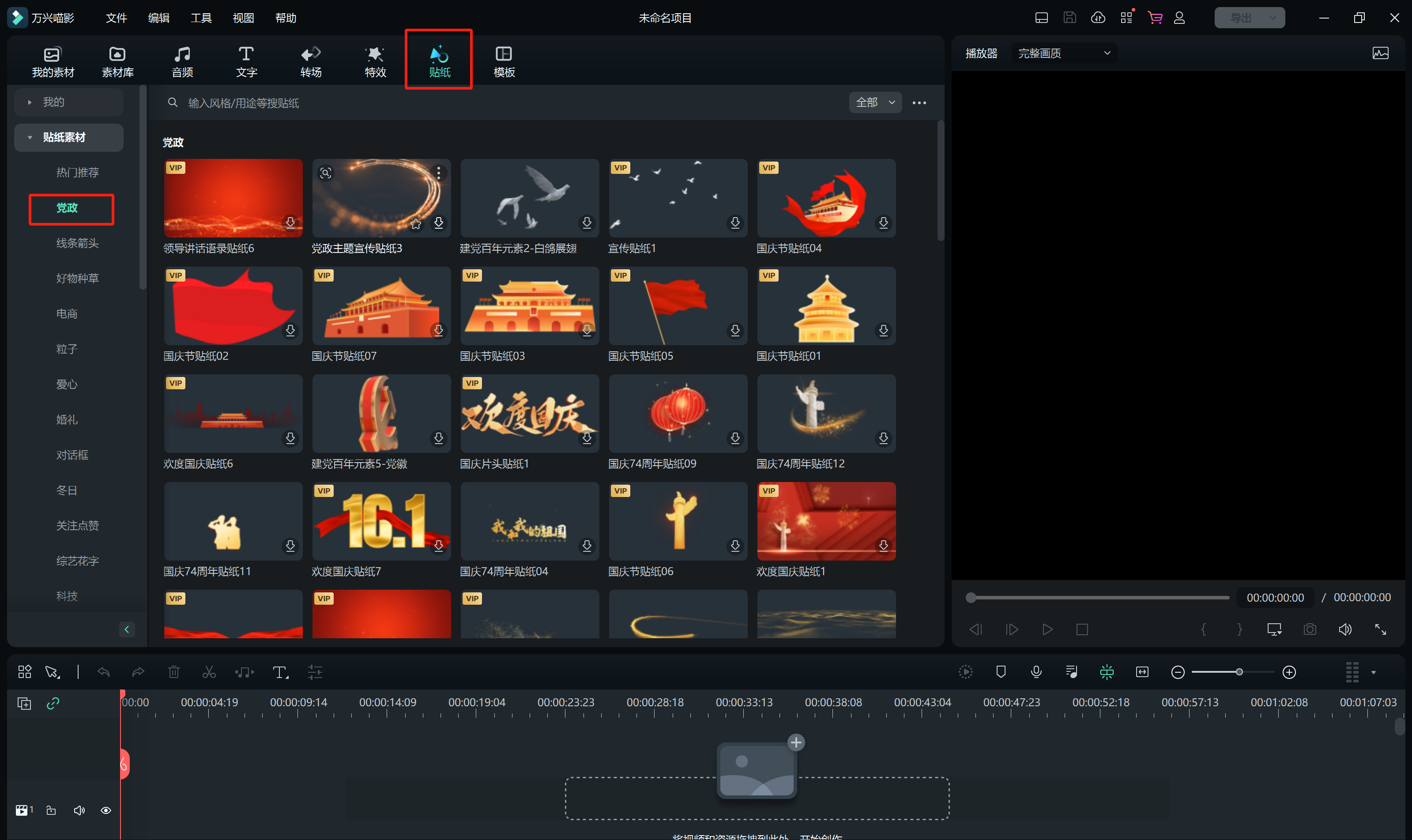1412x840 pixels.
Task: Click the 导出 export button
Action: (1241, 18)
